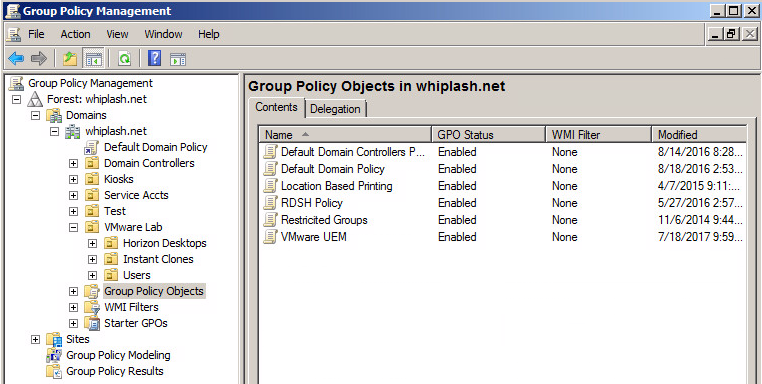Click the Sites node icon

[x=54, y=339]
